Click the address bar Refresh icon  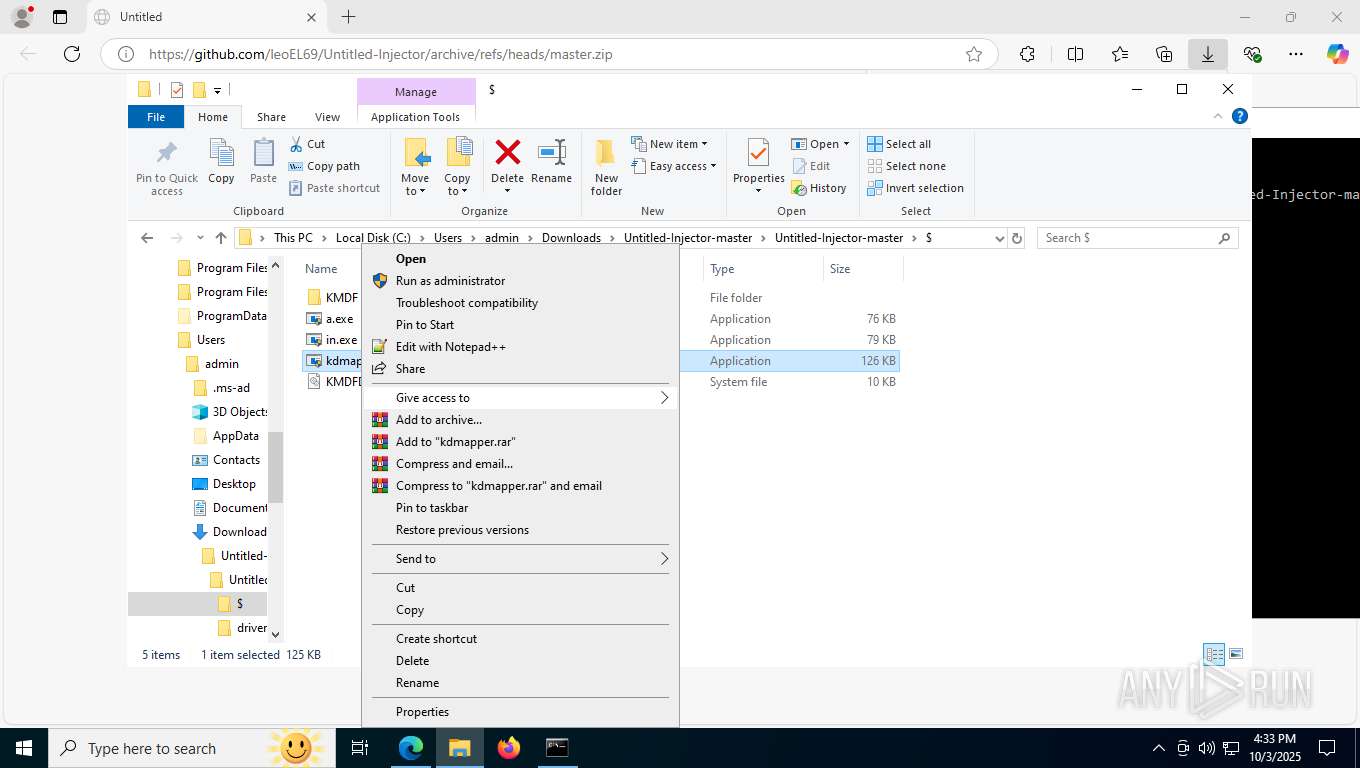pyautogui.click(x=1017, y=238)
